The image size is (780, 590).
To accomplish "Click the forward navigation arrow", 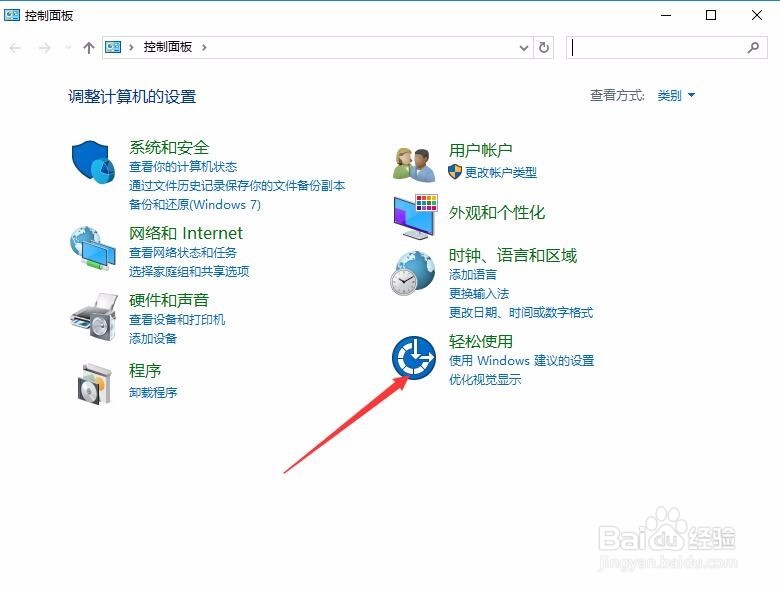I will pyautogui.click(x=44, y=48).
